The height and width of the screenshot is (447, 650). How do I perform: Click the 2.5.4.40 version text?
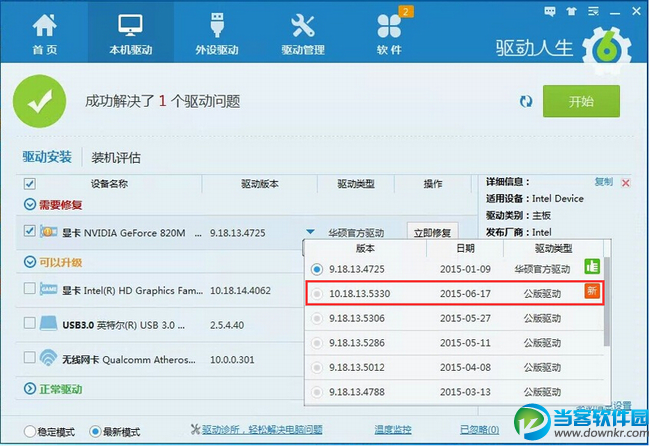(227, 325)
